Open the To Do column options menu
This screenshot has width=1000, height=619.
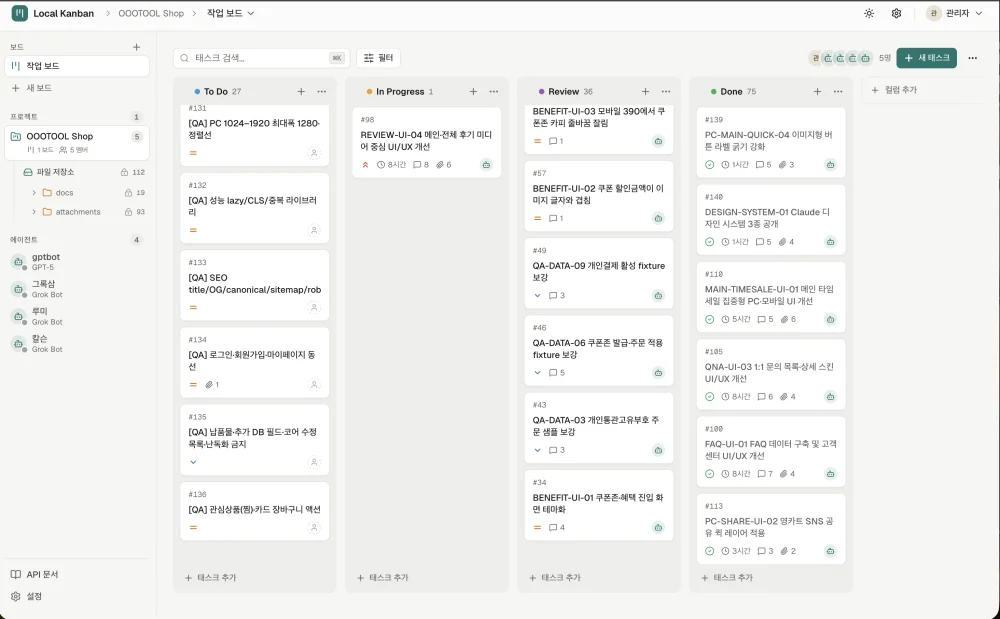pos(321,92)
